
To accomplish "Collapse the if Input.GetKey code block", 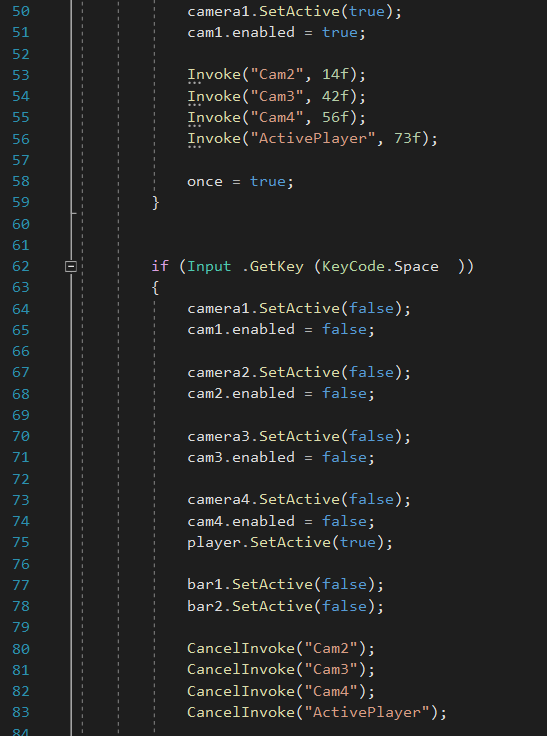I will [70, 267].
